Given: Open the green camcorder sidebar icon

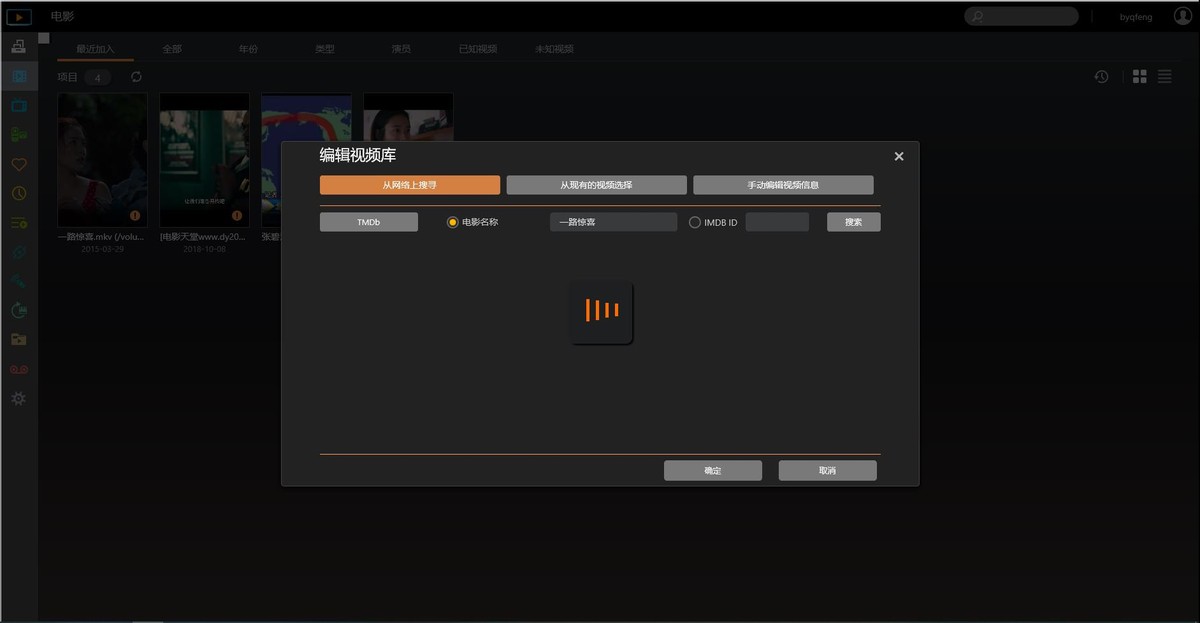Looking at the screenshot, I should point(19,134).
